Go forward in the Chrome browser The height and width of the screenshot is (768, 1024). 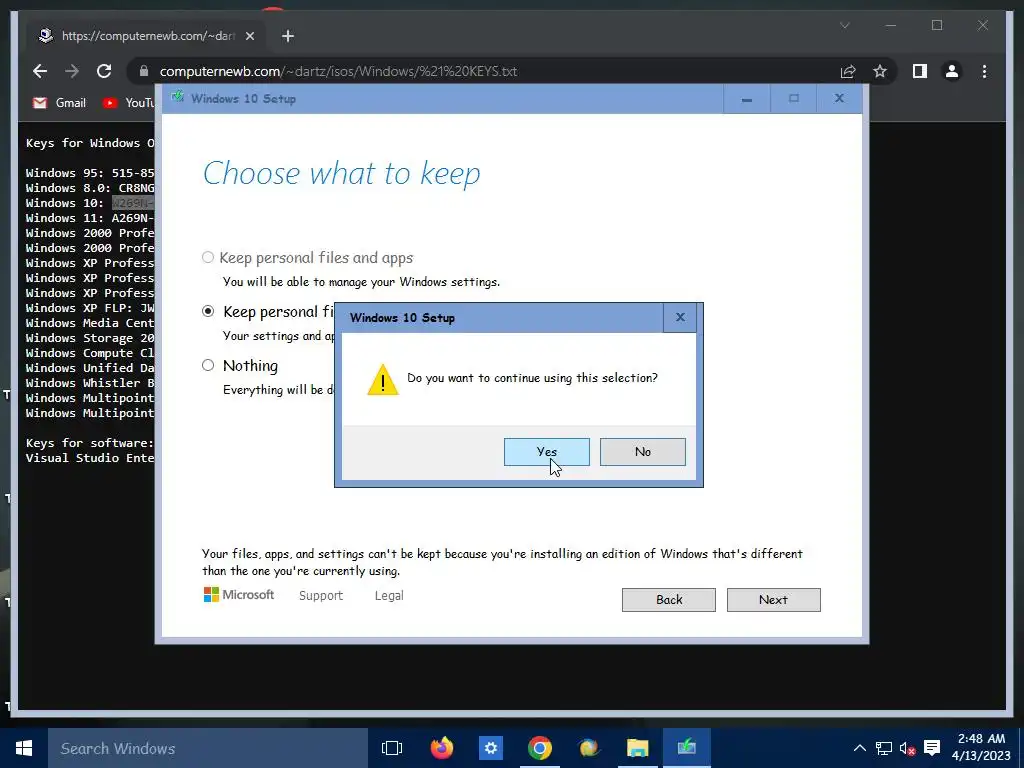click(72, 71)
